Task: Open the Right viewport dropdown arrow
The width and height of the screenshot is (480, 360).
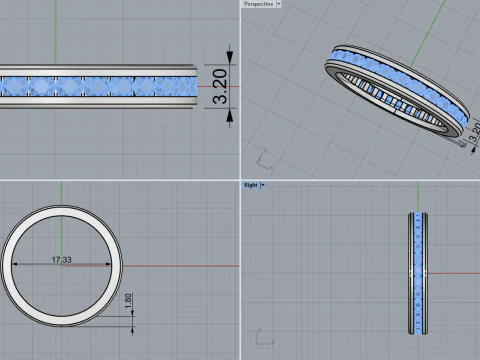Action: tap(263, 185)
